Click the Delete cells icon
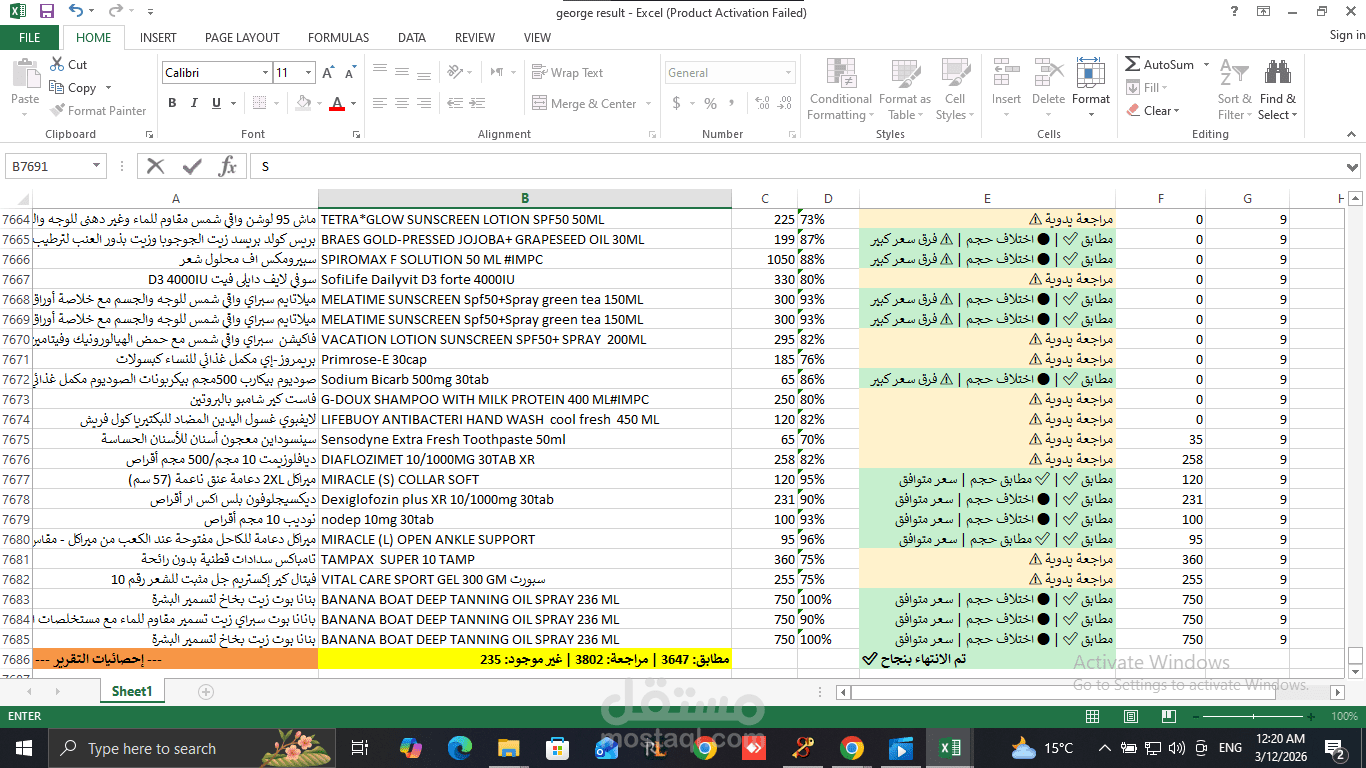Viewport: 1366px width, 768px height. click(x=1048, y=73)
